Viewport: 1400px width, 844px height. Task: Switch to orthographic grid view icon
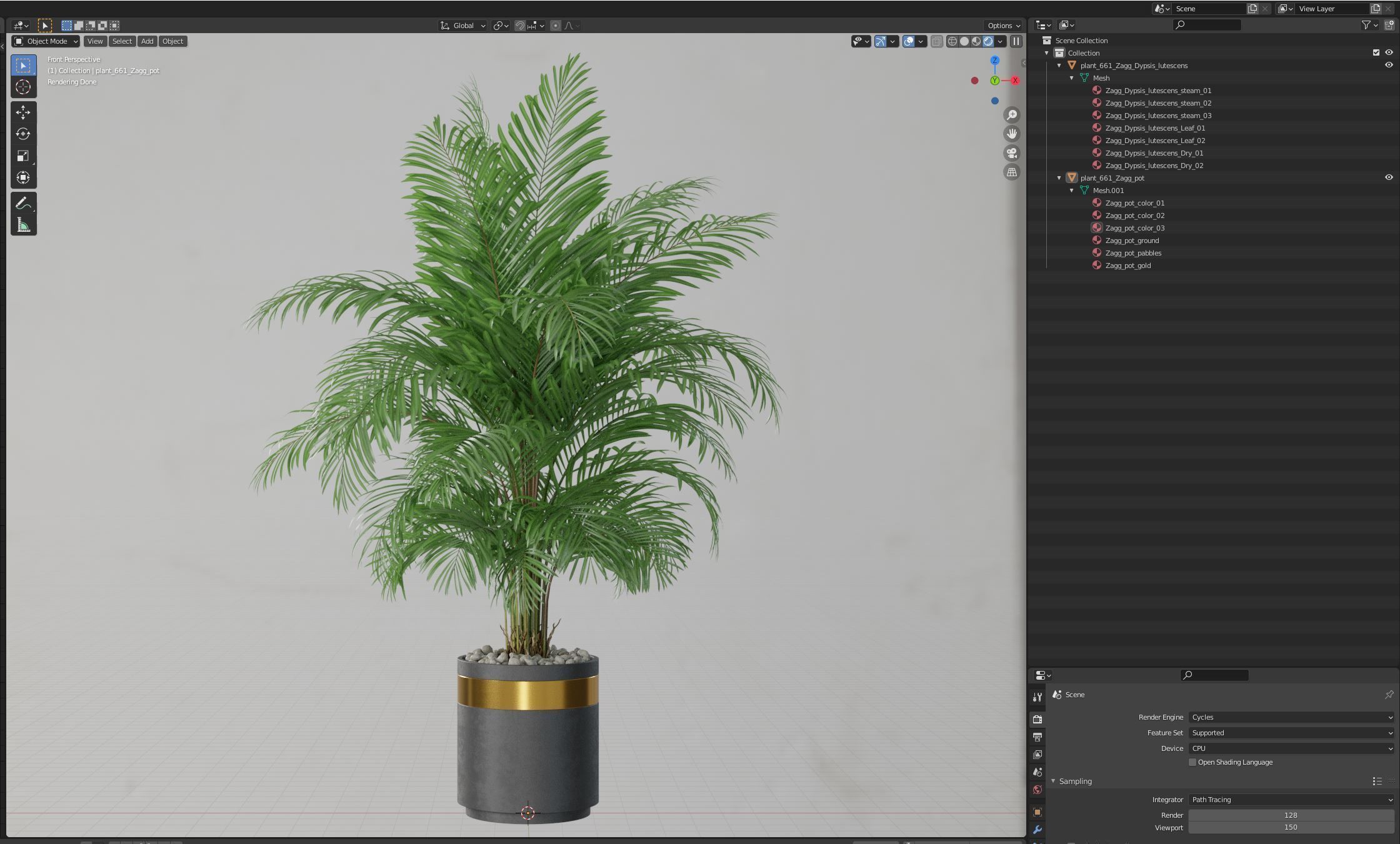(1012, 172)
